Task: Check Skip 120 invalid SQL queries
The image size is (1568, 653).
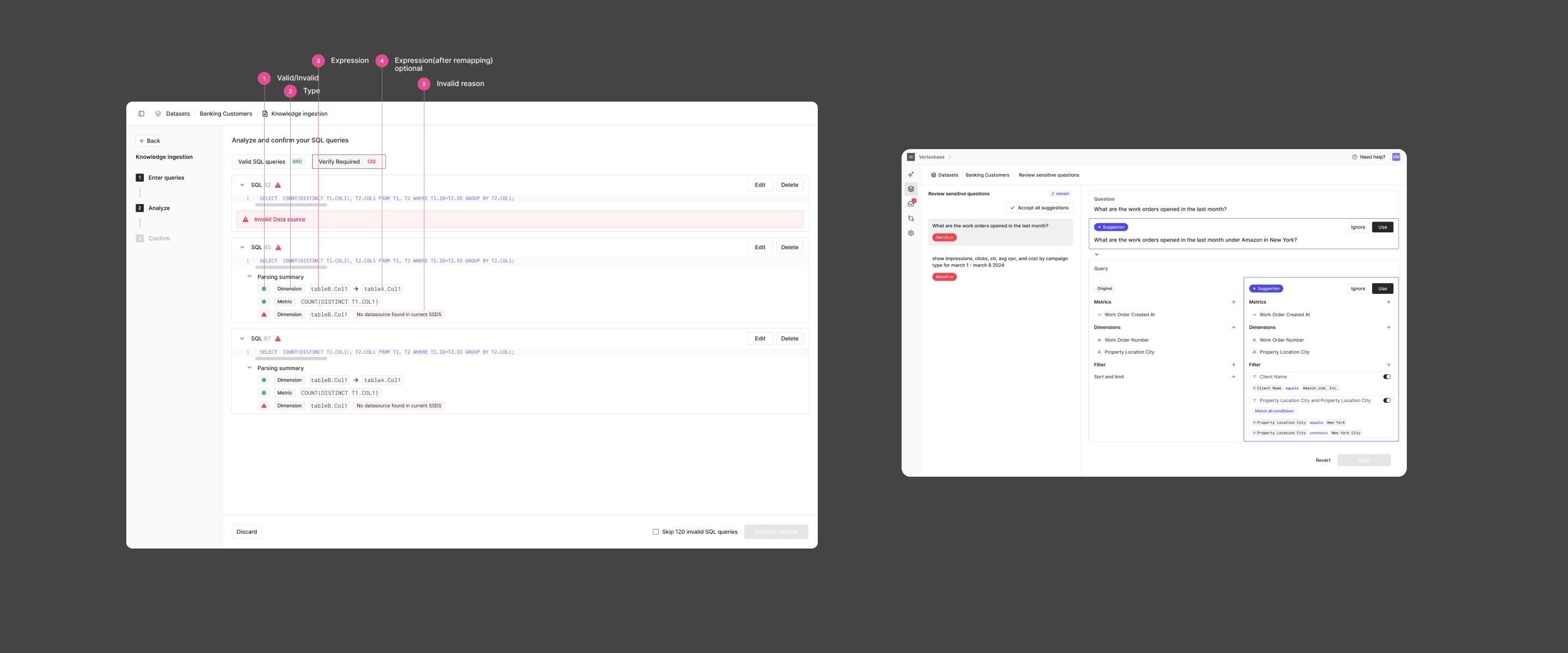Action: tap(656, 532)
